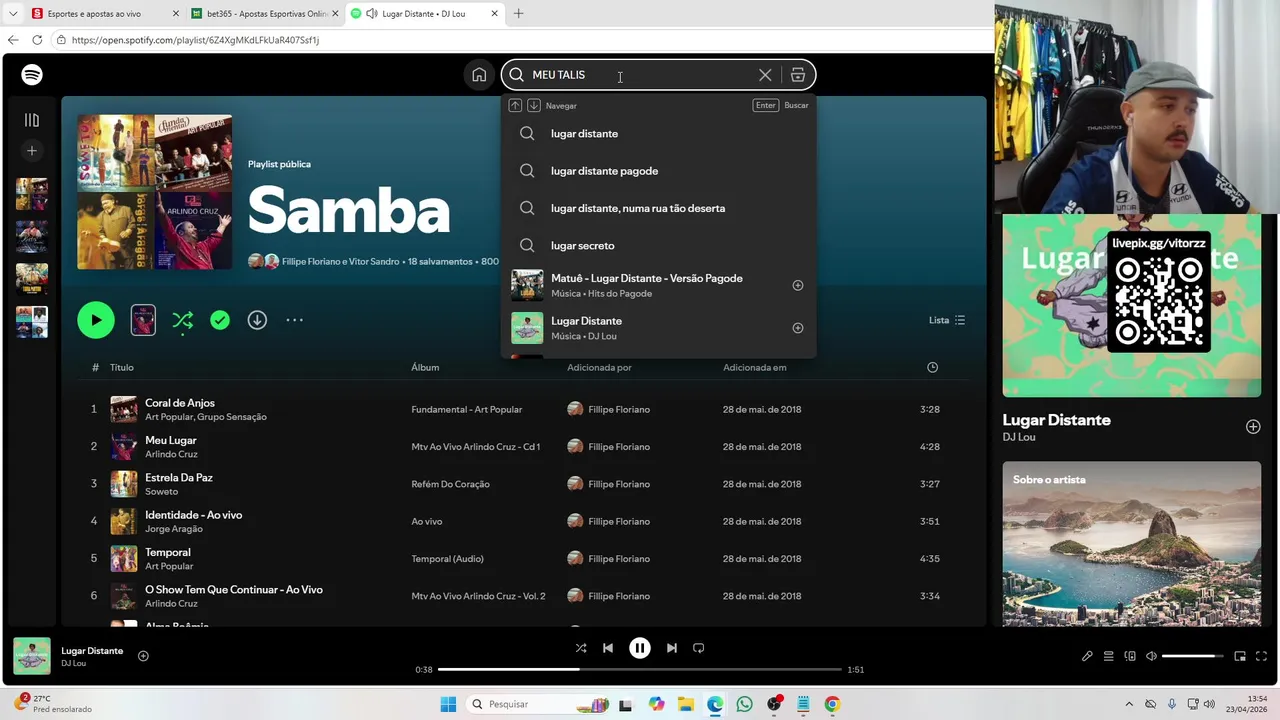Open the Lista view options dropdown
This screenshot has width=1280, height=720.
tap(947, 320)
